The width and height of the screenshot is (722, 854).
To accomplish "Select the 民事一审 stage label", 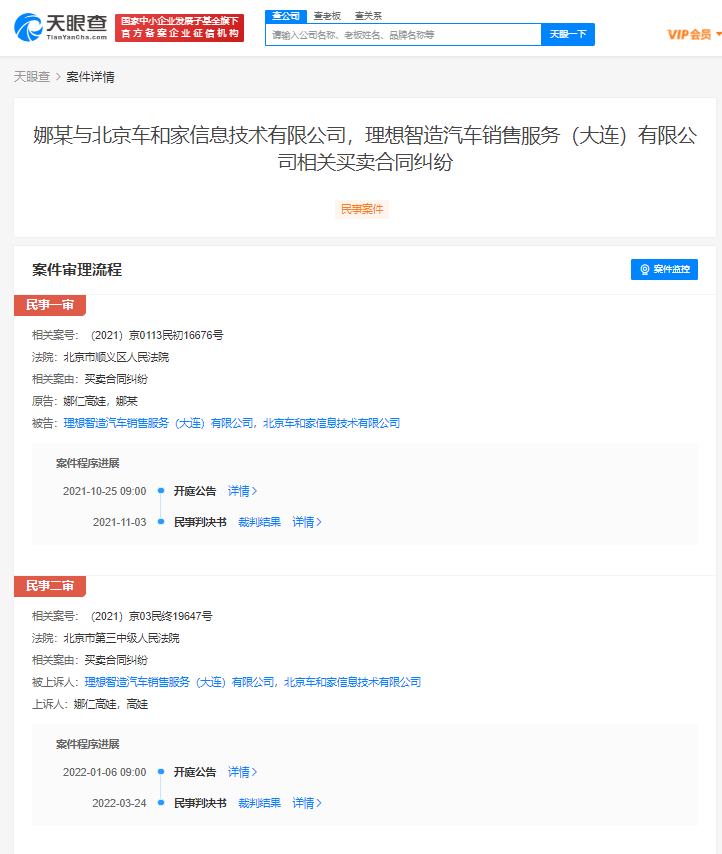I will [50, 305].
